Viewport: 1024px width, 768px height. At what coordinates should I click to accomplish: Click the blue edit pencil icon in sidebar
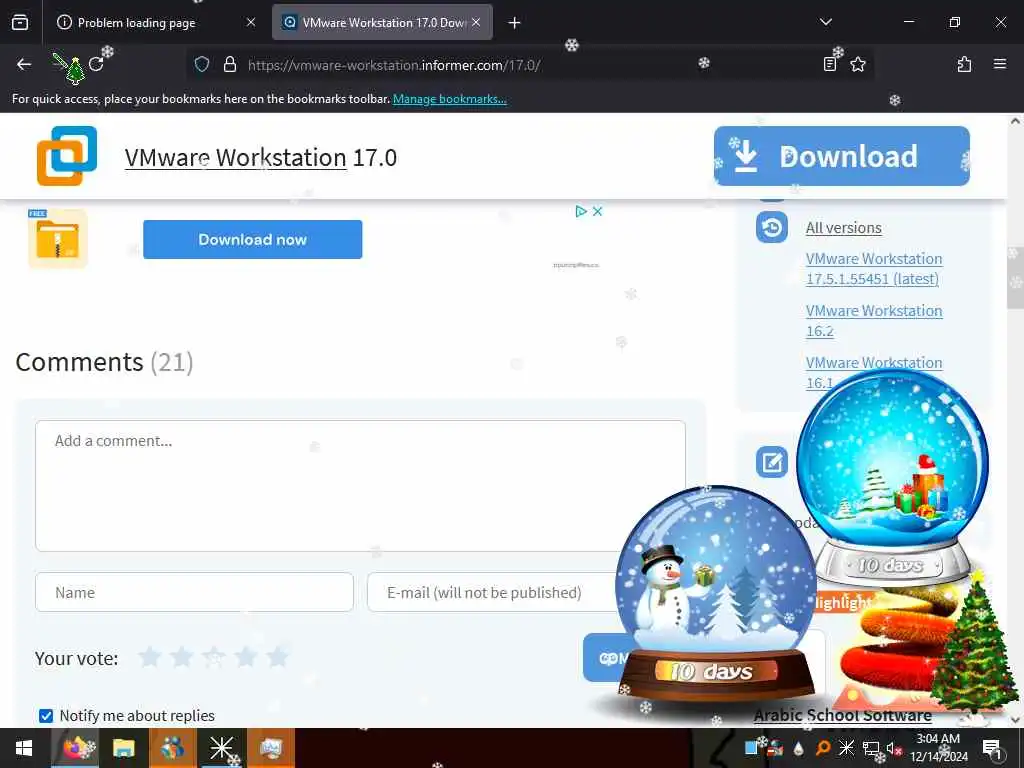[771, 462]
